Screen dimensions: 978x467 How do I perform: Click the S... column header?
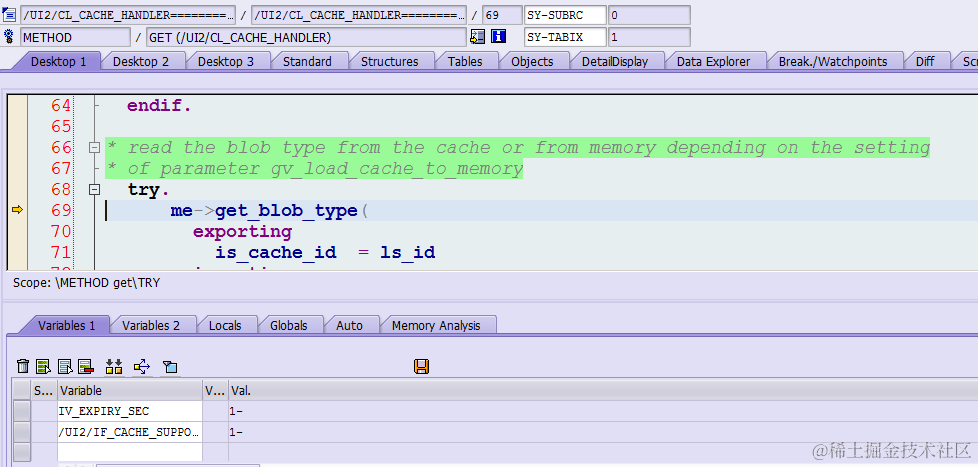tap(44, 390)
